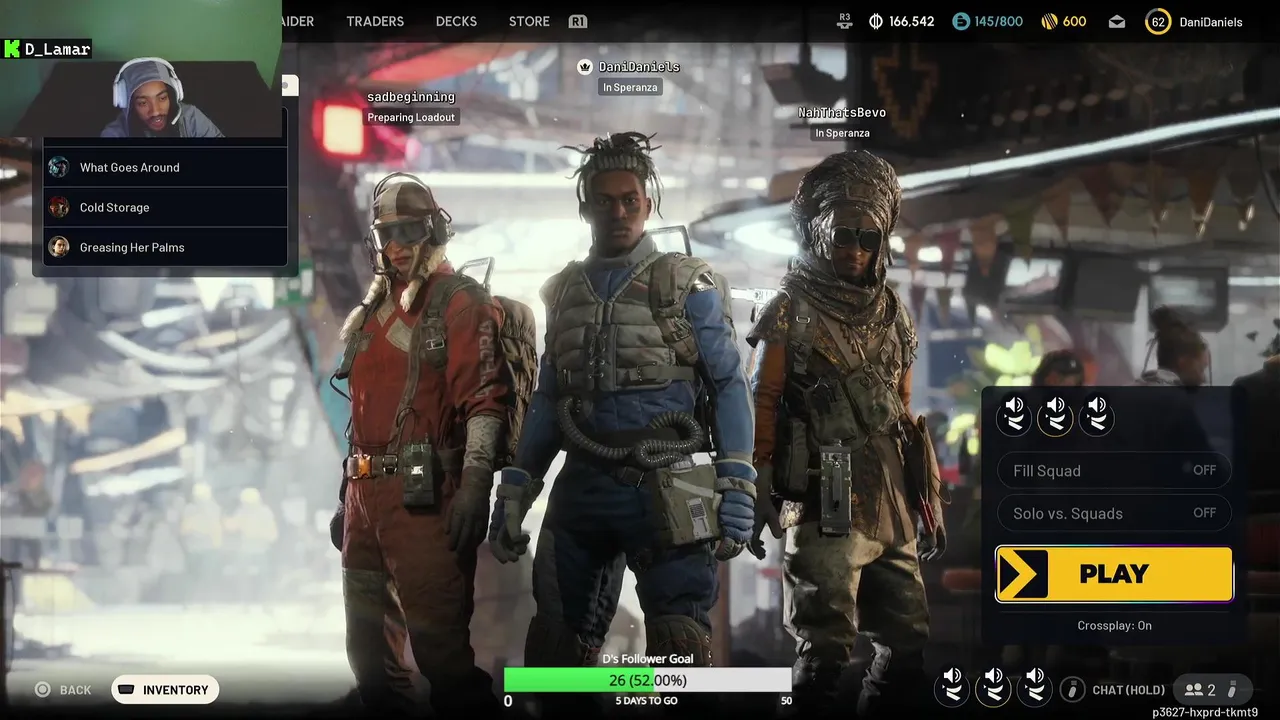Click the gold striped token icon beside 600
Image resolution: width=1280 pixels, height=720 pixels.
[1049, 21]
